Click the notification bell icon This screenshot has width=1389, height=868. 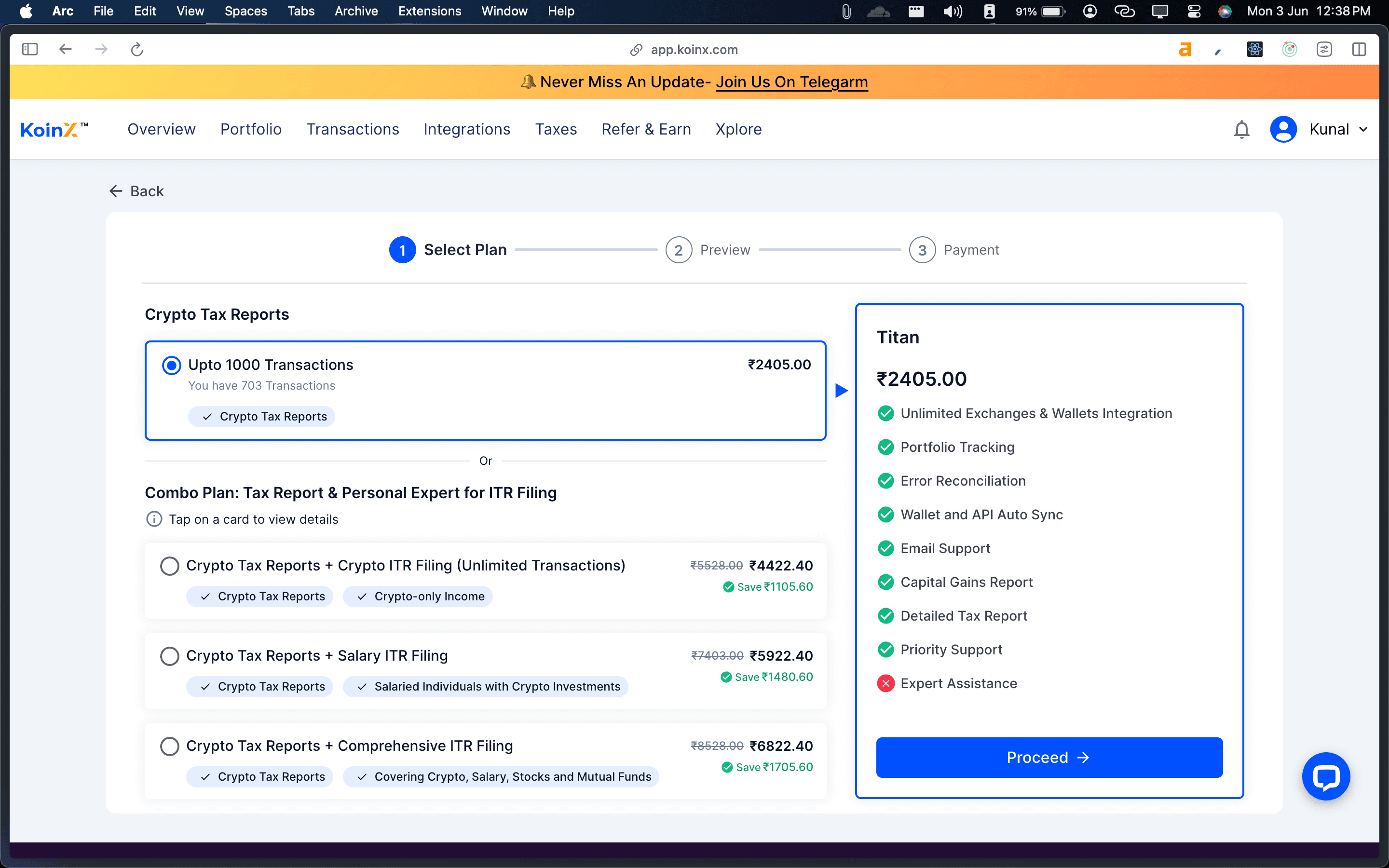tap(1241, 130)
